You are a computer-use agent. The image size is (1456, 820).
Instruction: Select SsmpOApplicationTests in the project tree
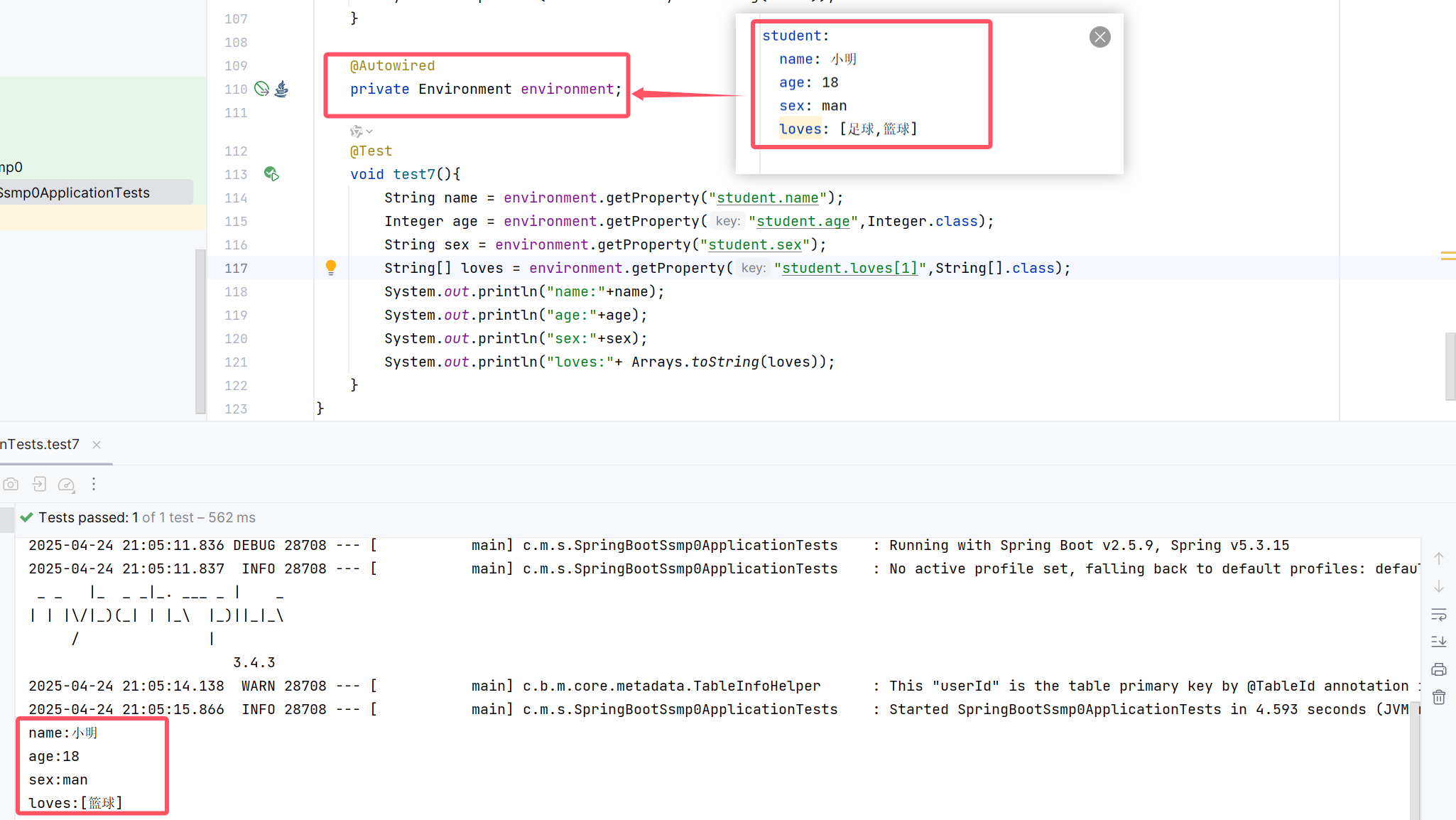75,193
